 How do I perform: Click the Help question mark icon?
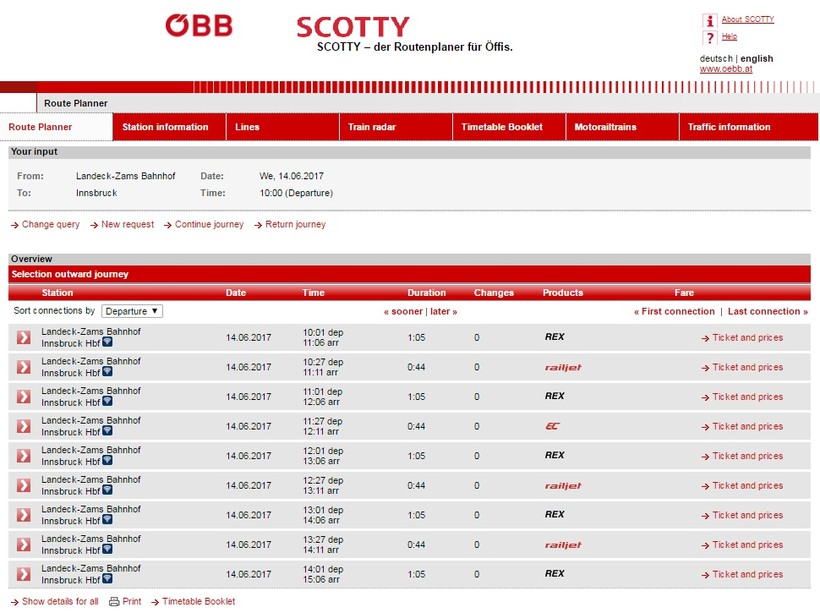710,38
